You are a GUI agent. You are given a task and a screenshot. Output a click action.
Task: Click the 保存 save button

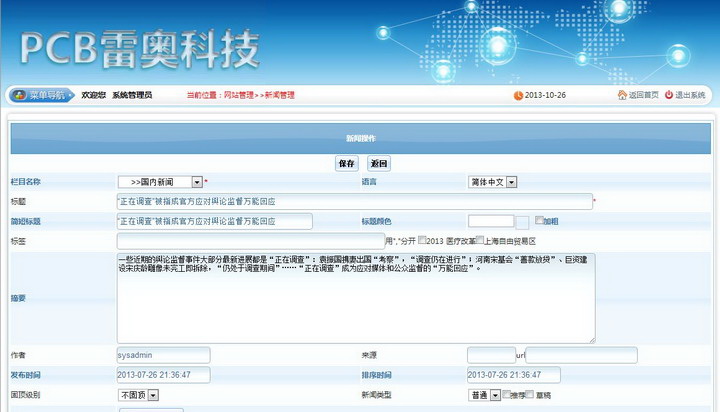tap(347, 164)
